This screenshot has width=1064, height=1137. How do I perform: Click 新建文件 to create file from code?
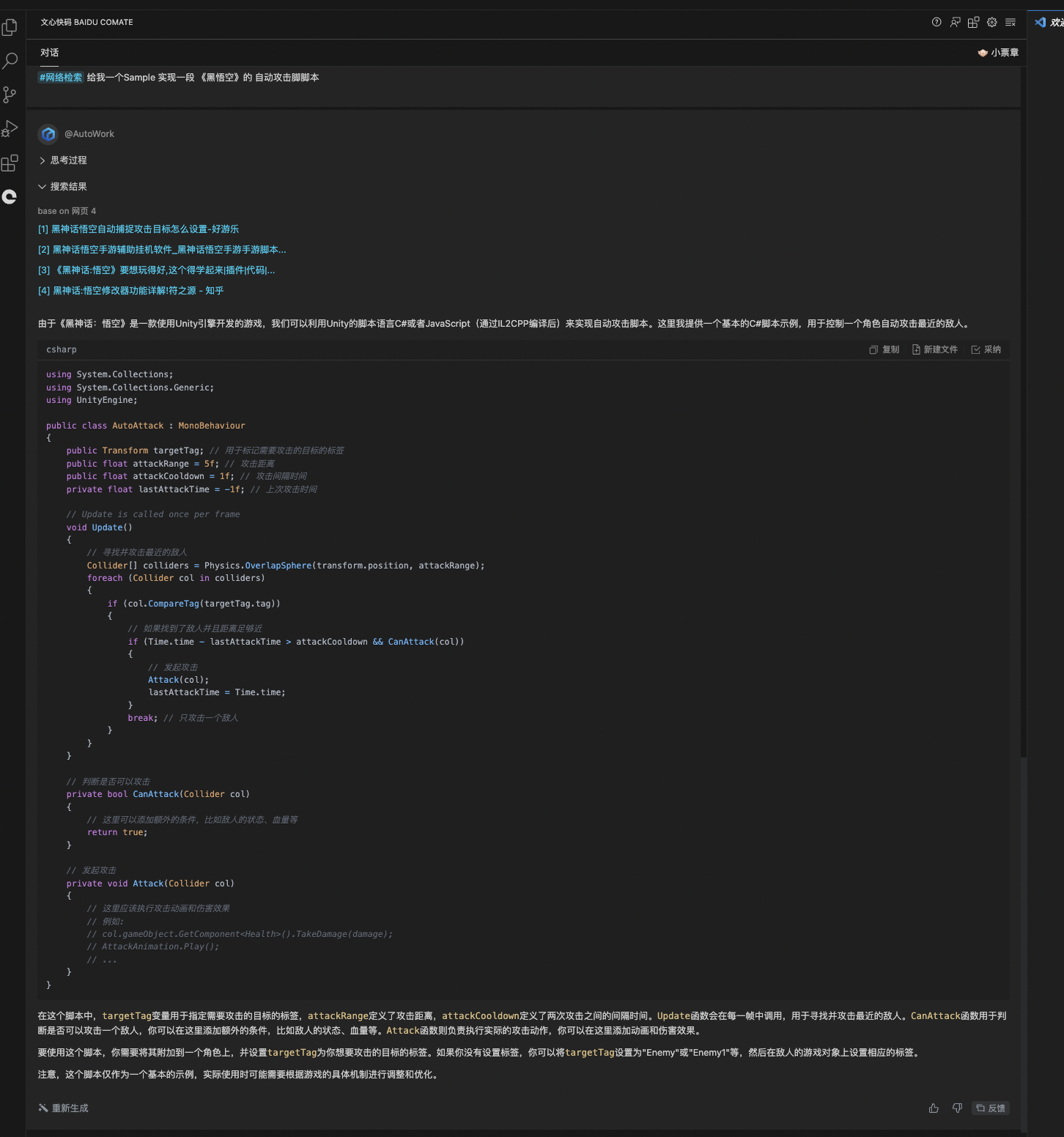pyautogui.click(x=934, y=349)
